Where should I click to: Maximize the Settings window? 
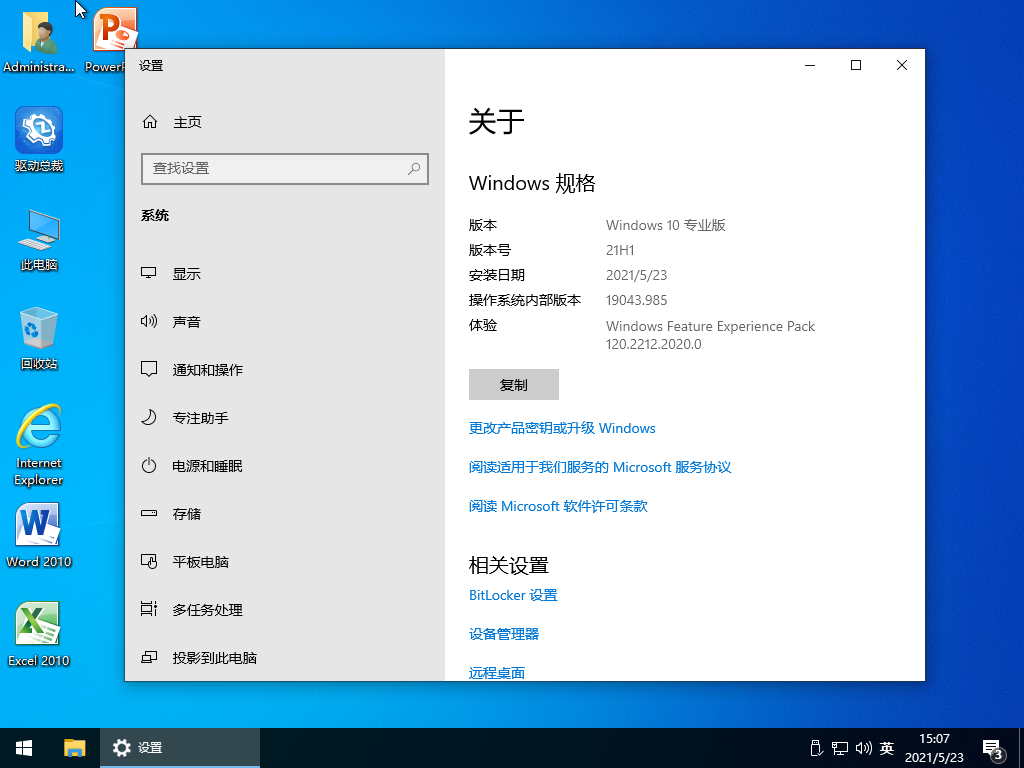tap(856, 65)
